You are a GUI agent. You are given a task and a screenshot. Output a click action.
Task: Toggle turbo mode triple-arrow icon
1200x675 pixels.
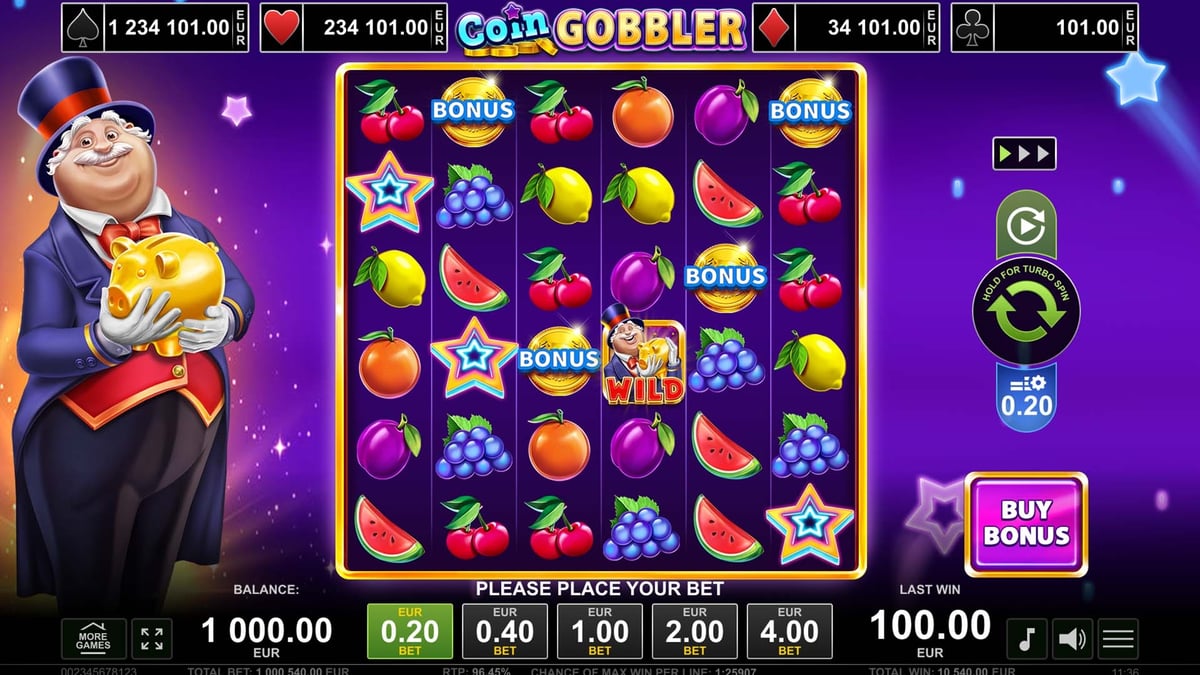(1024, 154)
